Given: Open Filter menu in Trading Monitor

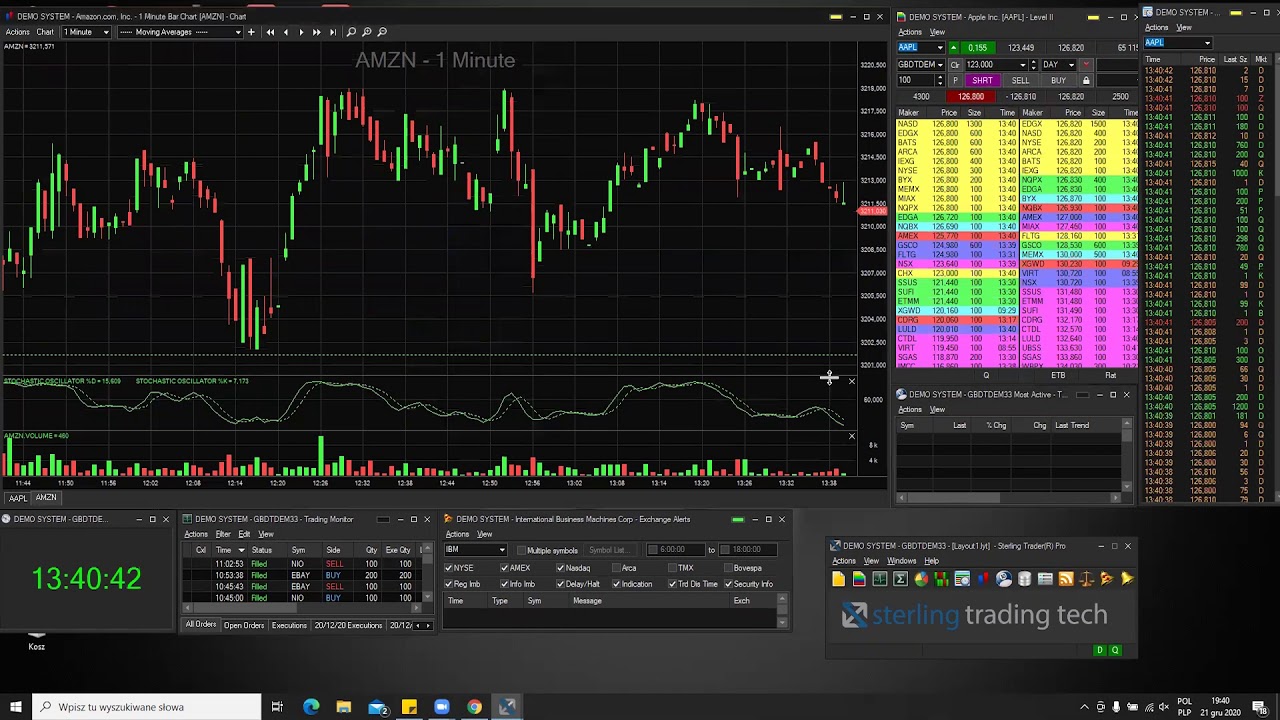Looking at the screenshot, I should click(x=222, y=534).
